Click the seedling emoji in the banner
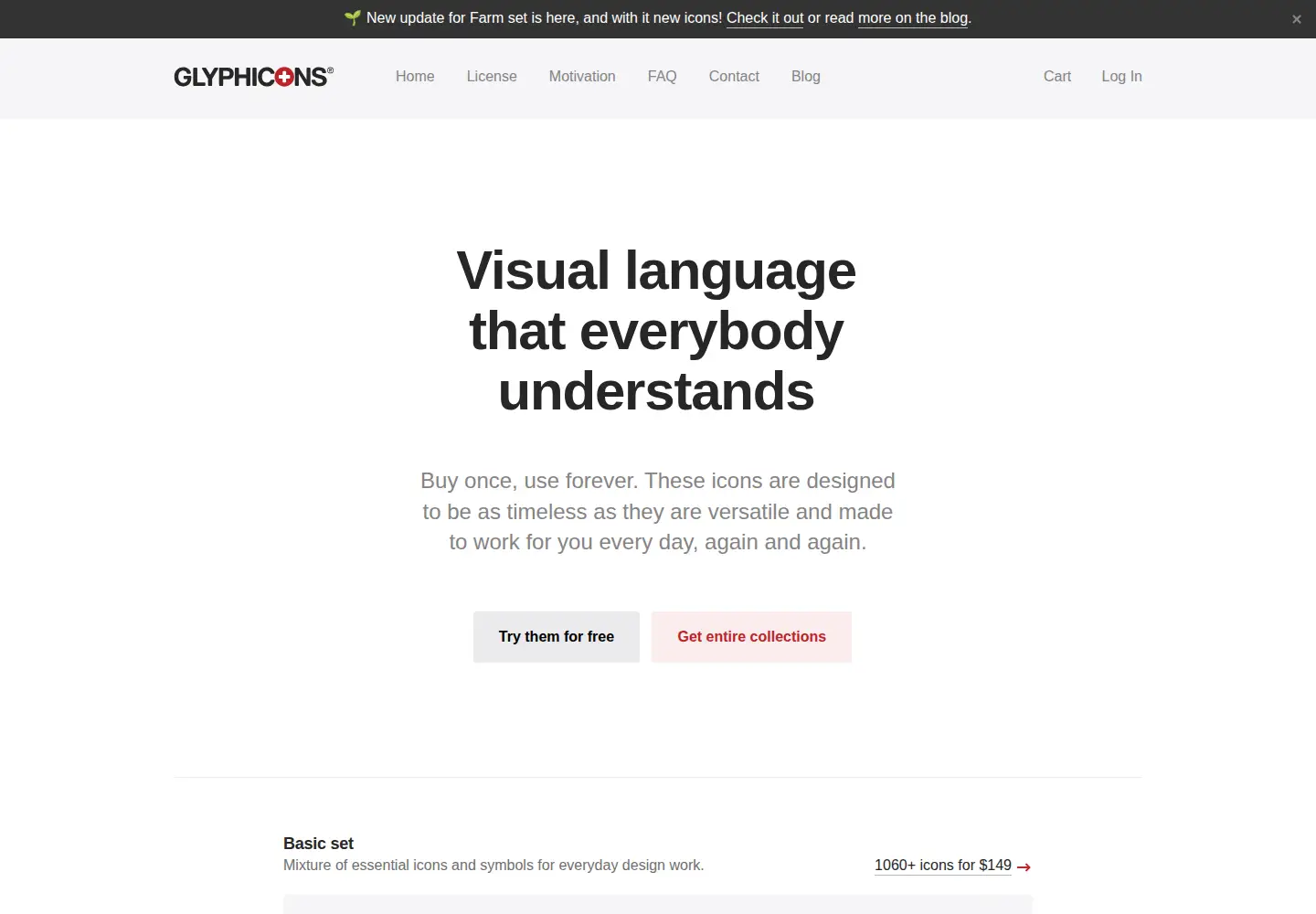 (353, 18)
